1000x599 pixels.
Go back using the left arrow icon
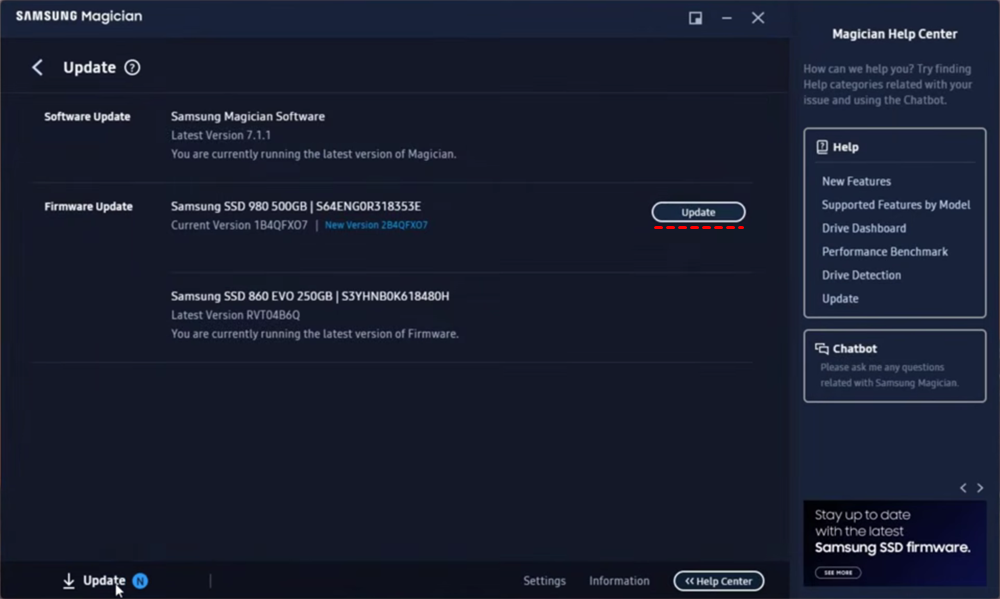[x=38, y=68]
